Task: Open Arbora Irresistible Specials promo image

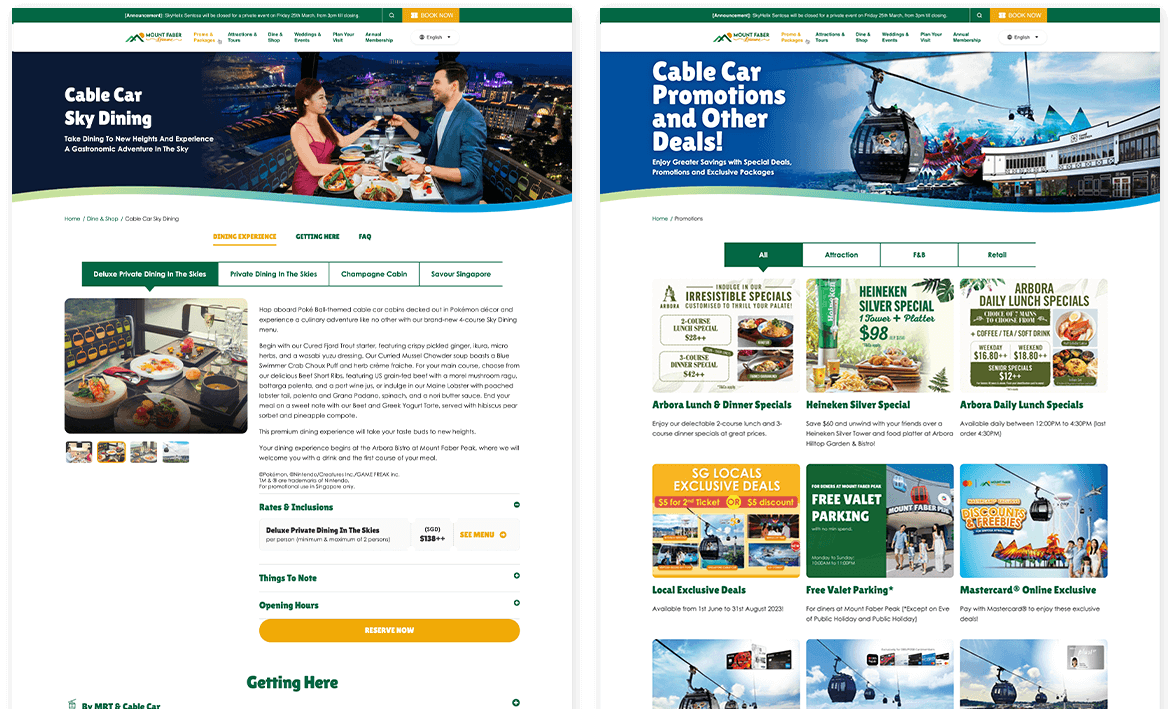Action: 726,335
